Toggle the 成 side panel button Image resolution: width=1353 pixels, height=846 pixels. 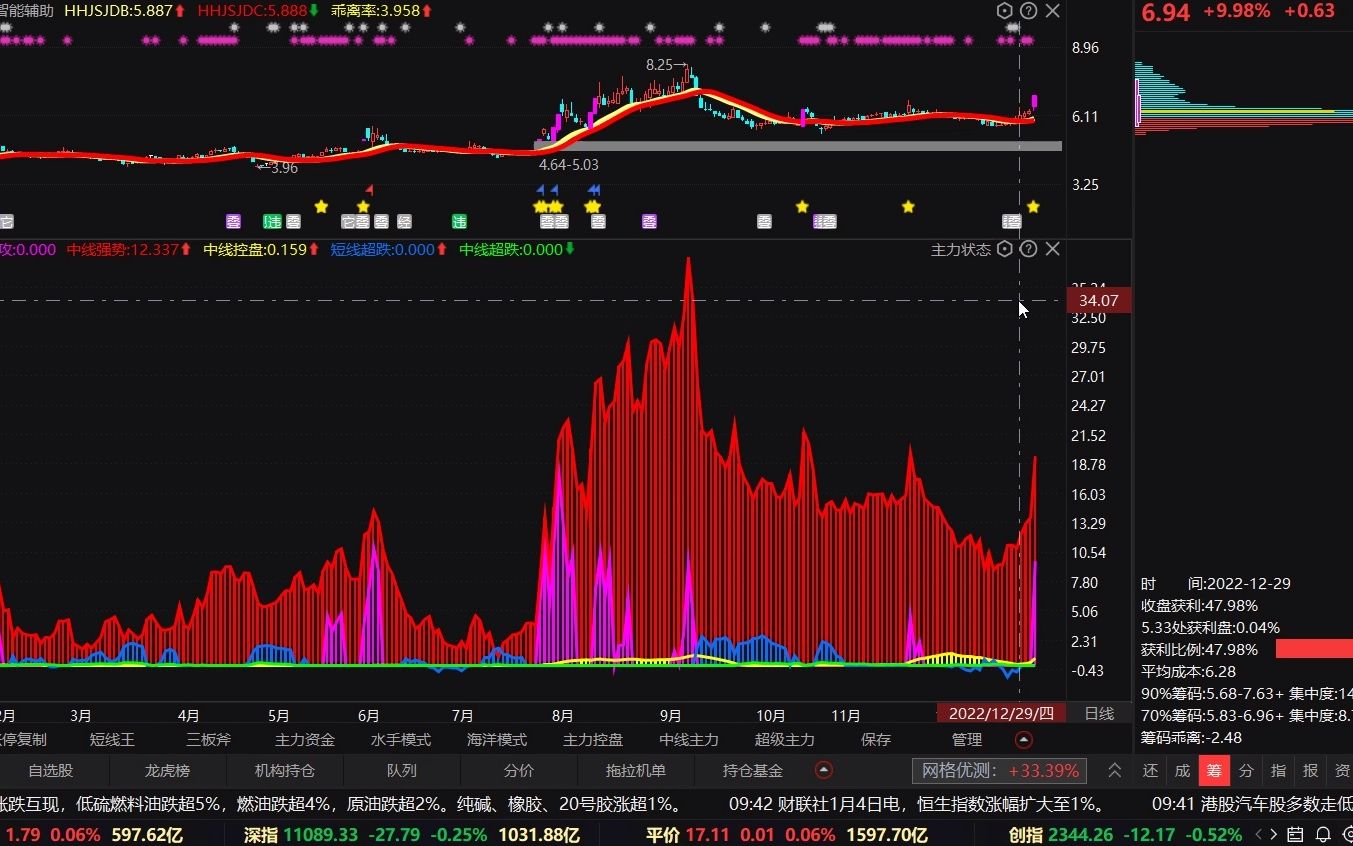[1182, 771]
